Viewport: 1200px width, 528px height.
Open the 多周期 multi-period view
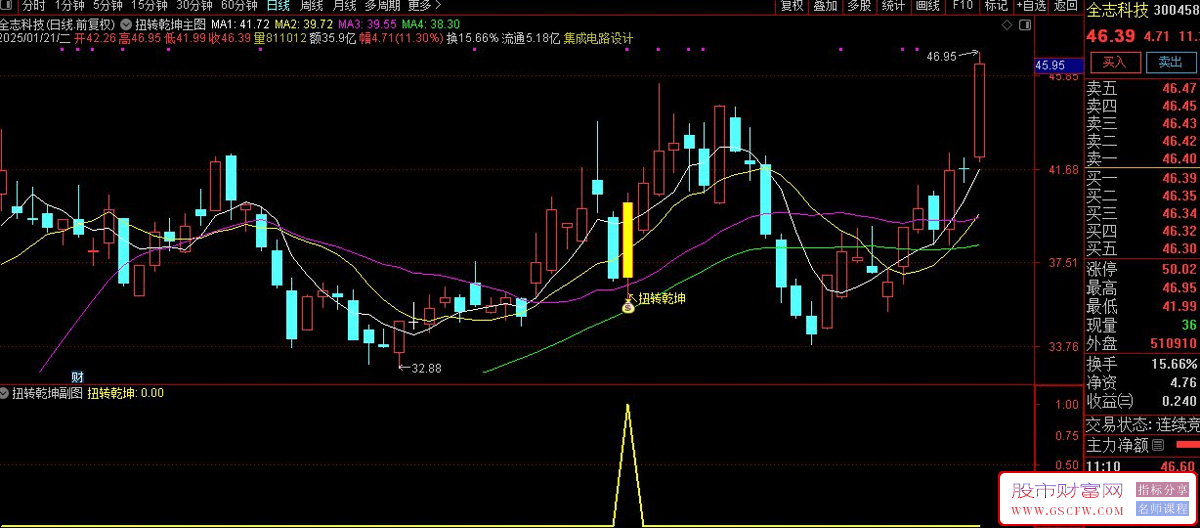pyautogui.click(x=383, y=6)
